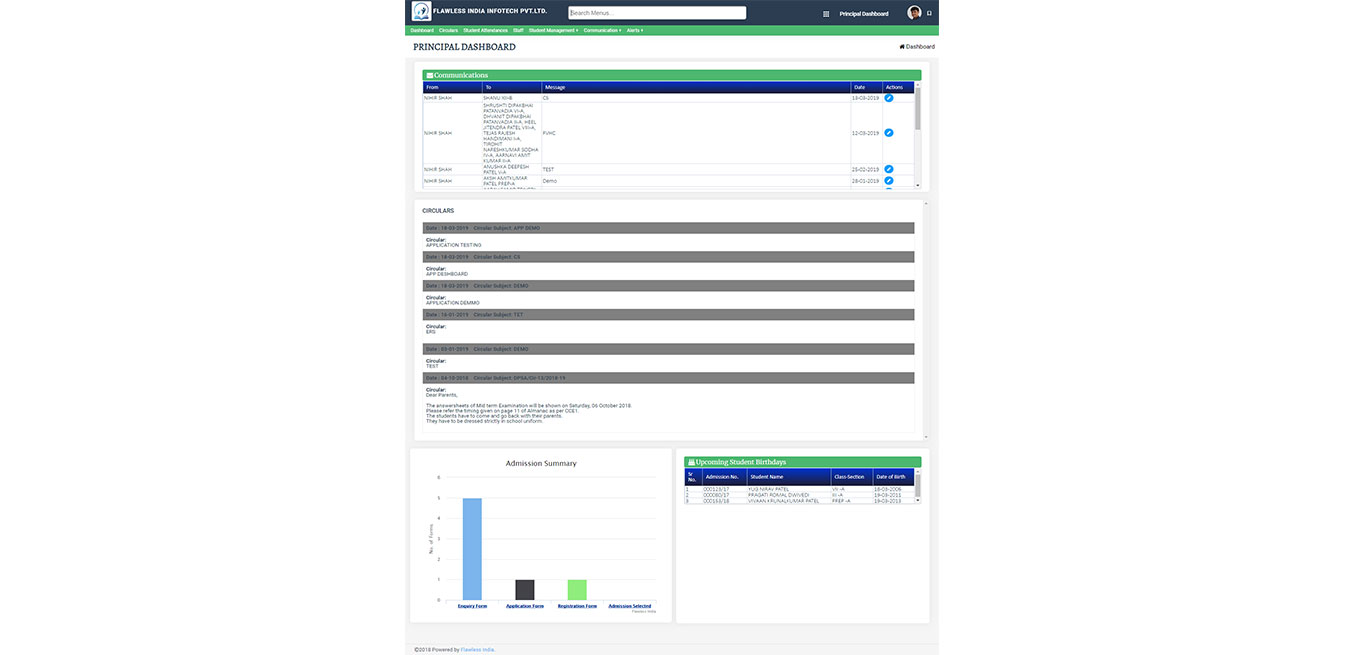Open the Staff menu item
Viewport: 1345px width, 655px height.
518,30
